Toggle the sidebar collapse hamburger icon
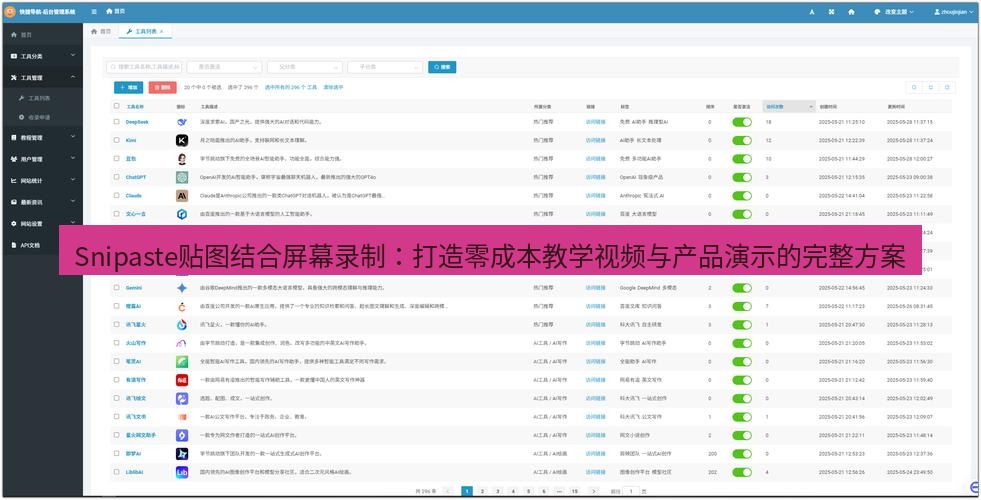The width and height of the screenshot is (981, 500). click(94, 11)
